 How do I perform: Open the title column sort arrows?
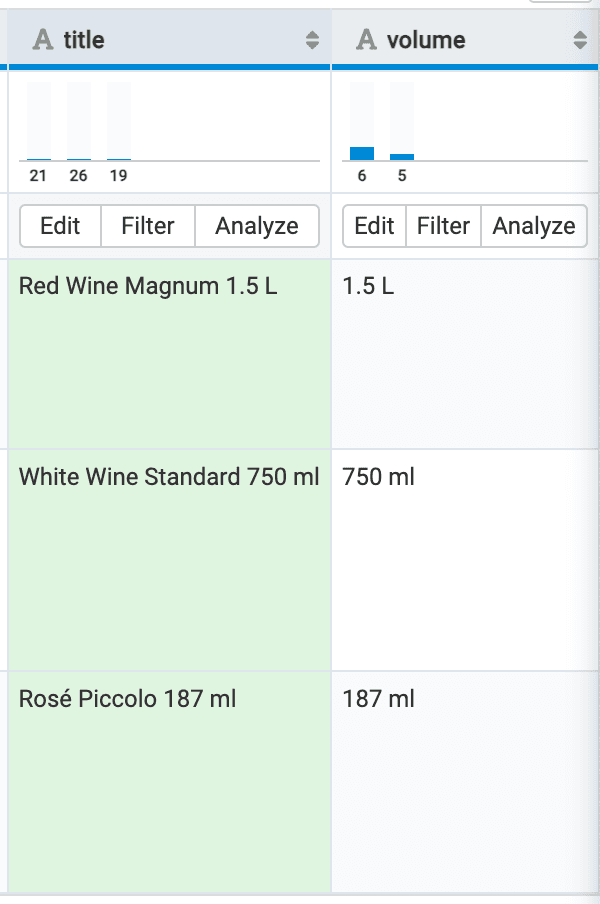tap(312, 40)
